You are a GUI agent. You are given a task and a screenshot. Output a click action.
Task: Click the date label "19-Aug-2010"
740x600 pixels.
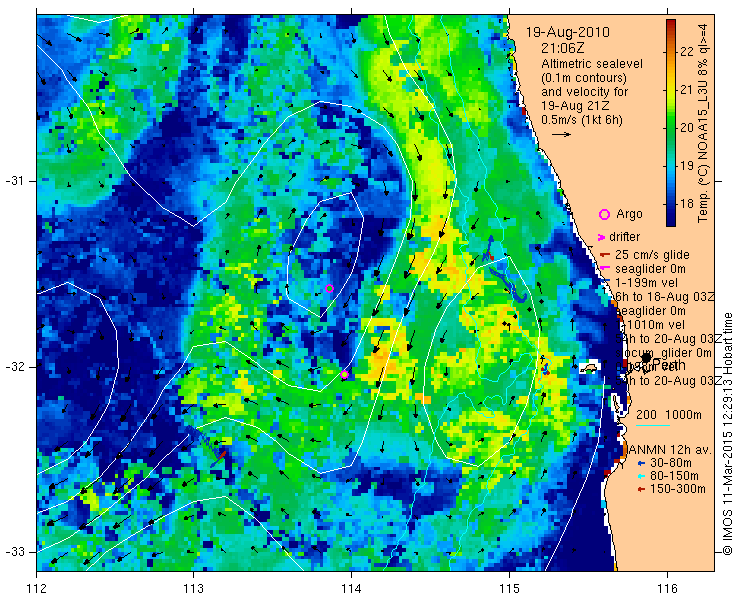(x=568, y=33)
